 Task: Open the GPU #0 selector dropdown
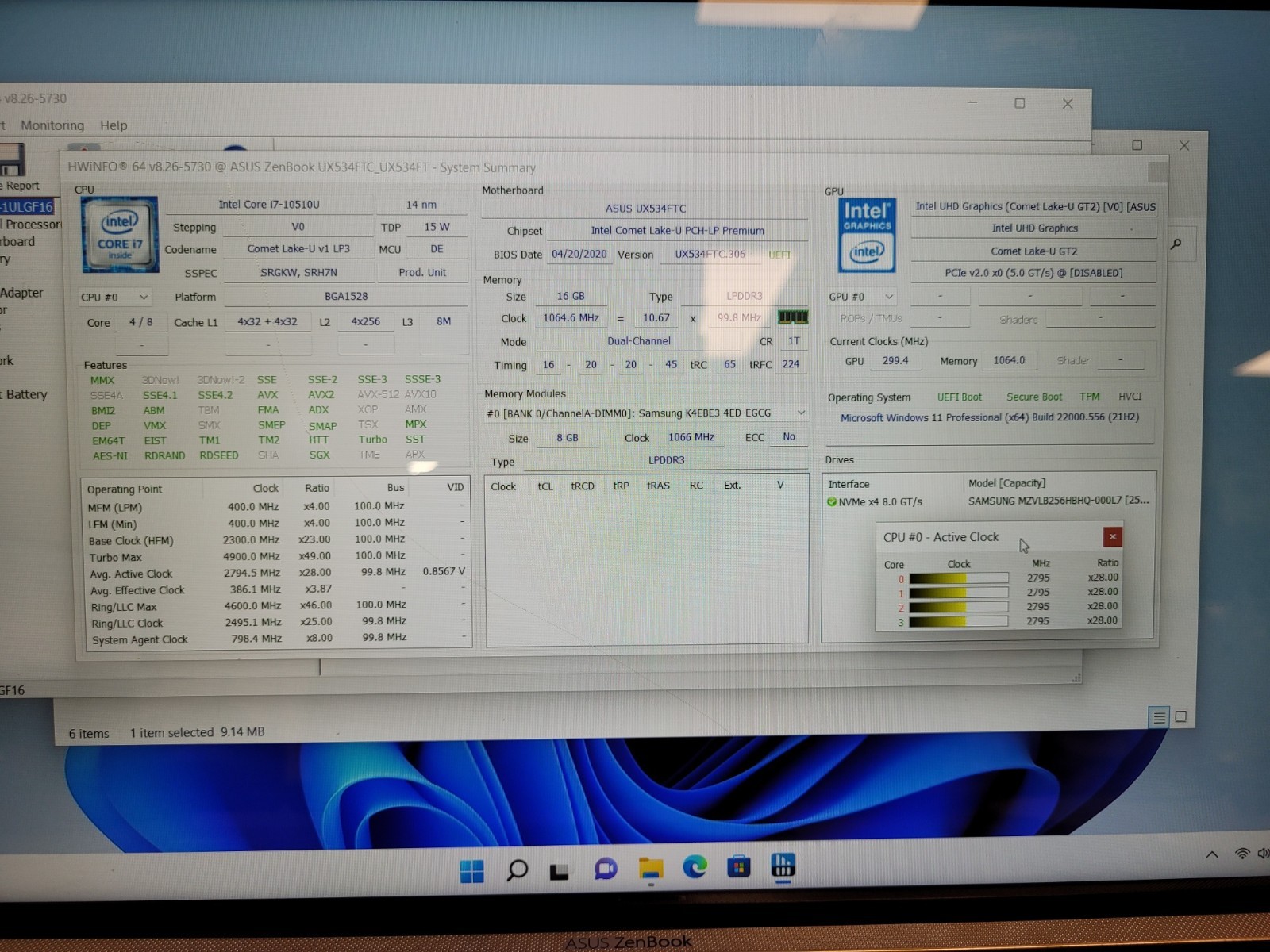tap(862, 297)
